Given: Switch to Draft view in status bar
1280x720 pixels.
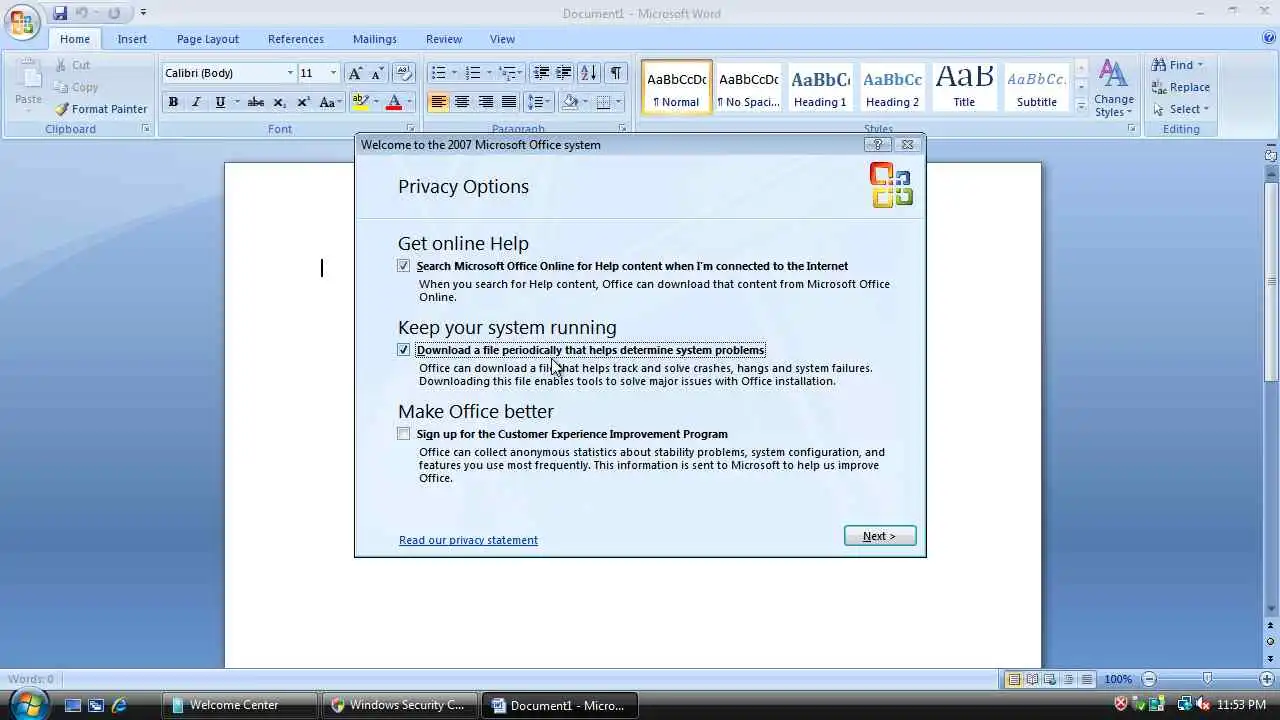Looking at the screenshot, I should [x=1086, y=679].
